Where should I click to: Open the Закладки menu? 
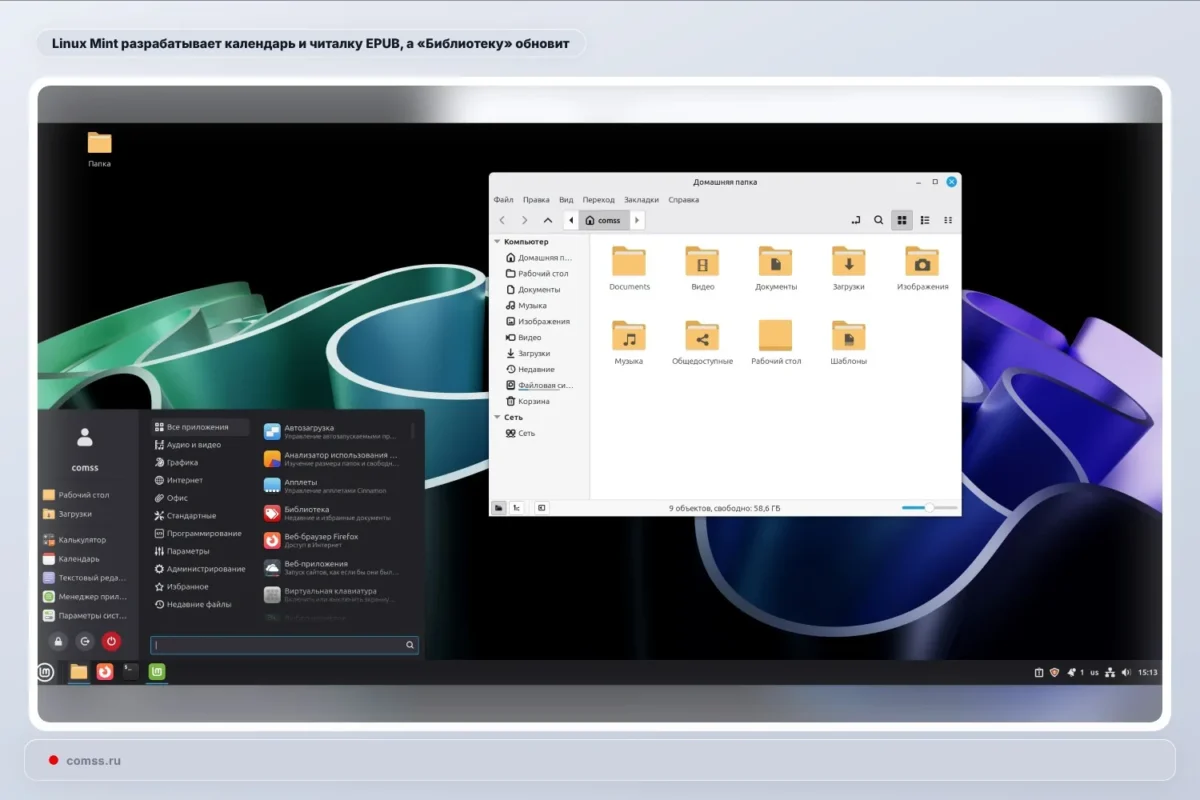coord(641,200)
